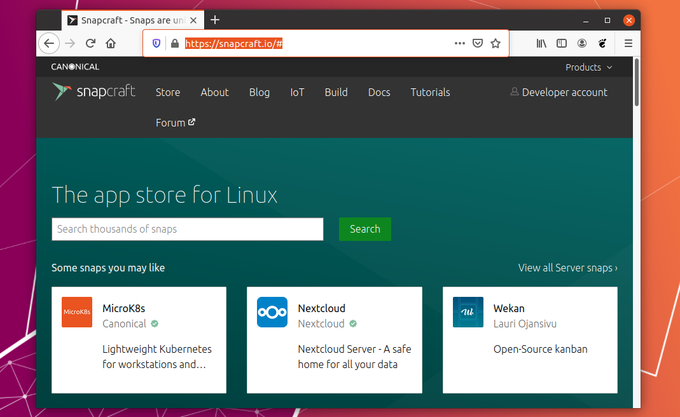The height and width of the screenshot is (417, 680).
Task: Click the Nextcloud app icon
Action: pyautogui.click(x=272, y=312)
